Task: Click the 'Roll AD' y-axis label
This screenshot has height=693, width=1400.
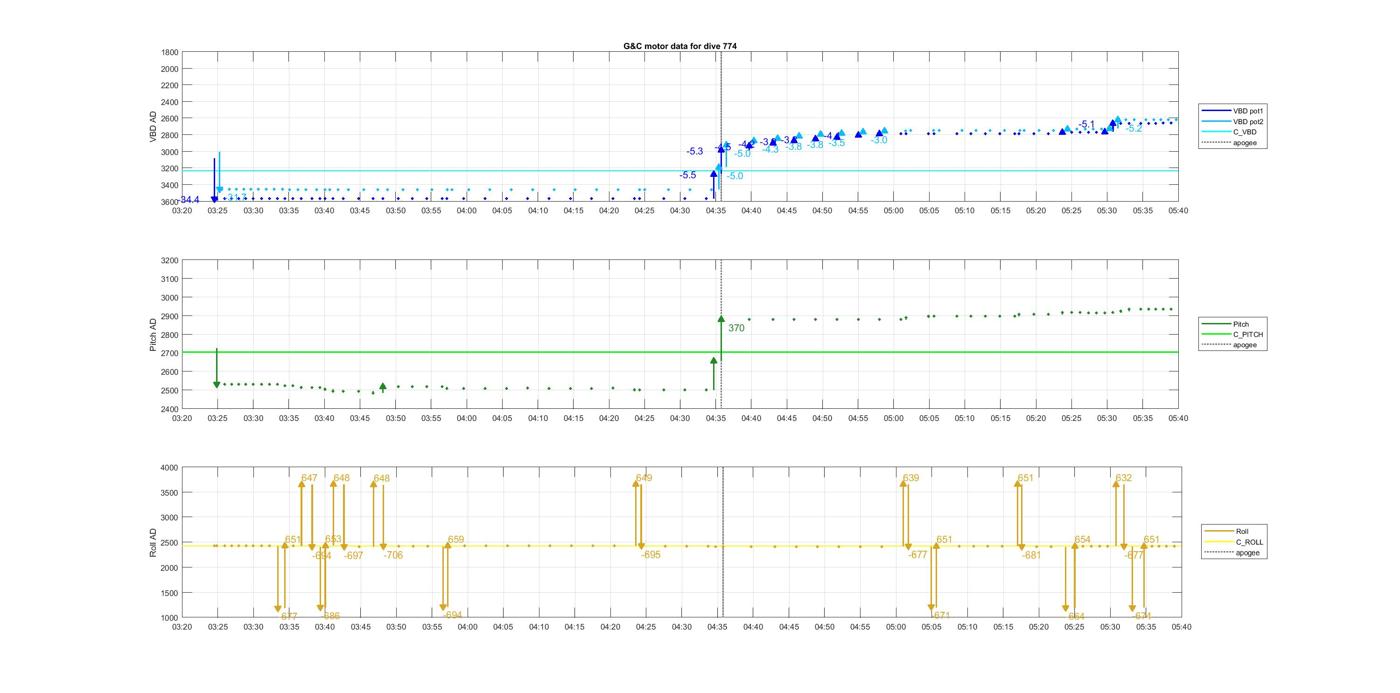Action: pos(154,542)
